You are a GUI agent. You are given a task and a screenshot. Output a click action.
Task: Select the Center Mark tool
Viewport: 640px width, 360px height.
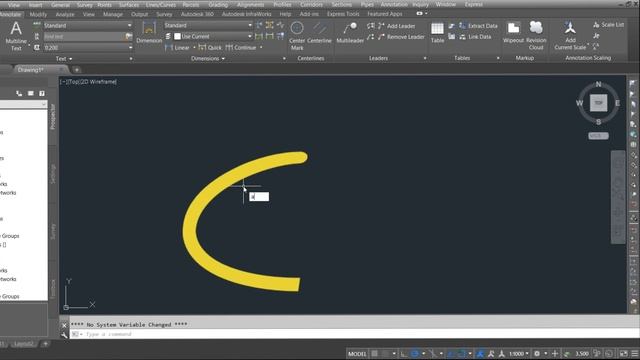(x=297, y=36)
